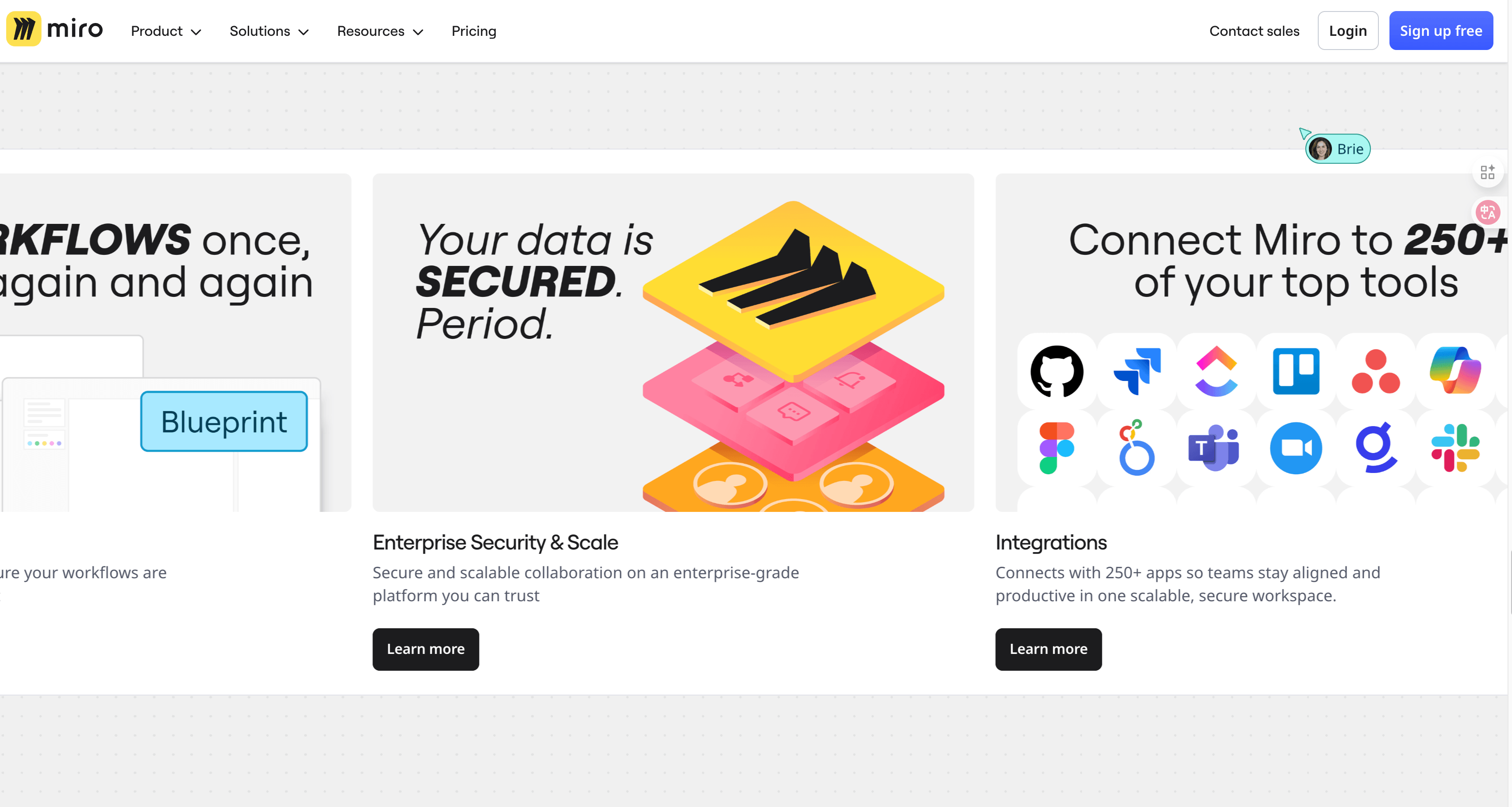Click the Miro logo in header
1512x807 pixels.
click(x=54, y=29)
